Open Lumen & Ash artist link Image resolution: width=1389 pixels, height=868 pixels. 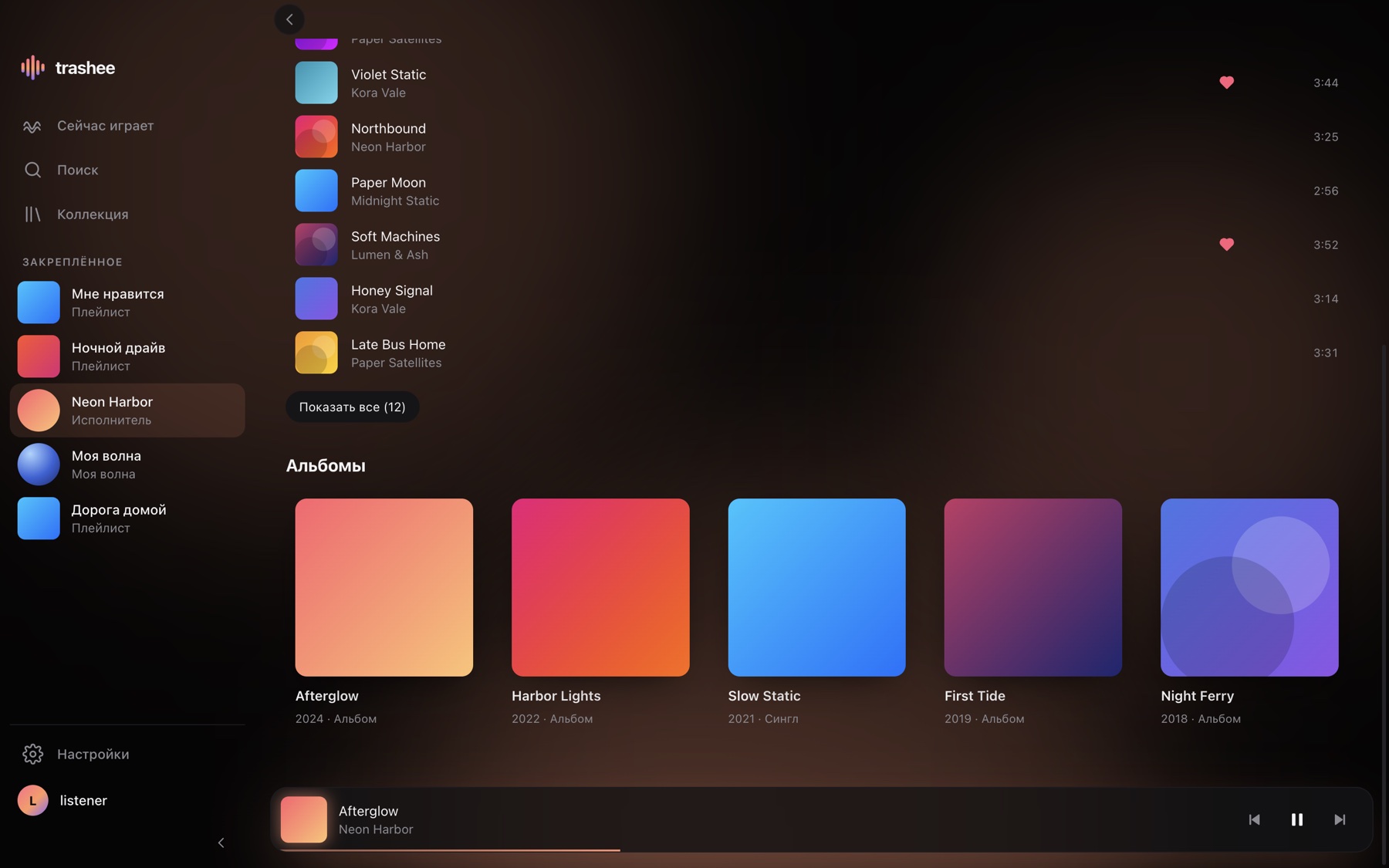click(390, 255)
